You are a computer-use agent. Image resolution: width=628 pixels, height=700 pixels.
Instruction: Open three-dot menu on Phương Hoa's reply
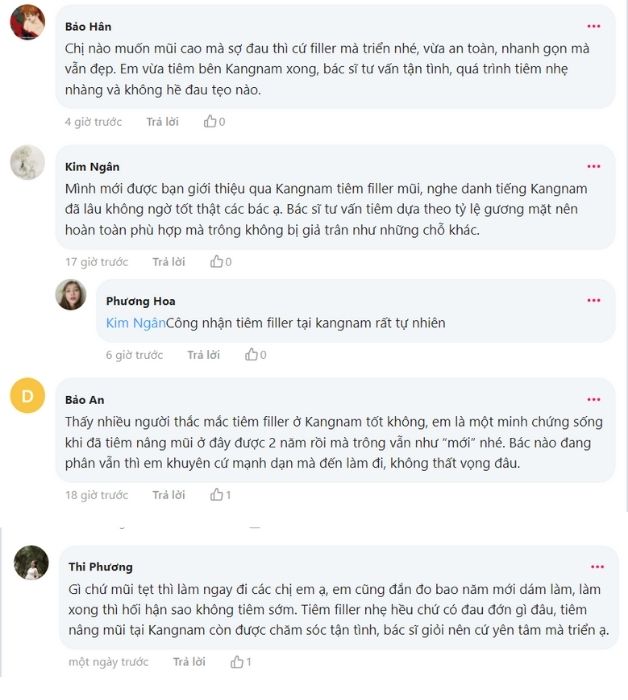(594, 300)
